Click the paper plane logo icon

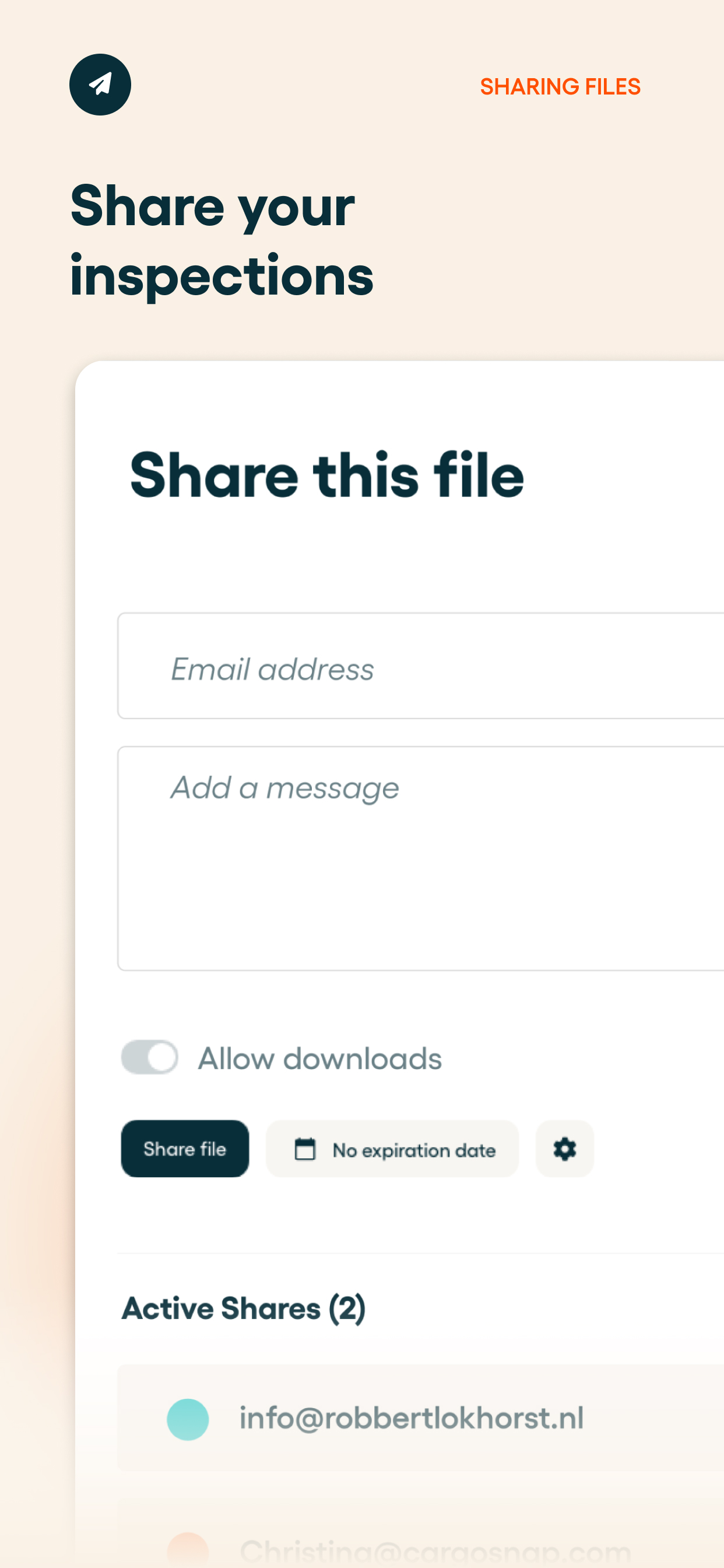100,85
